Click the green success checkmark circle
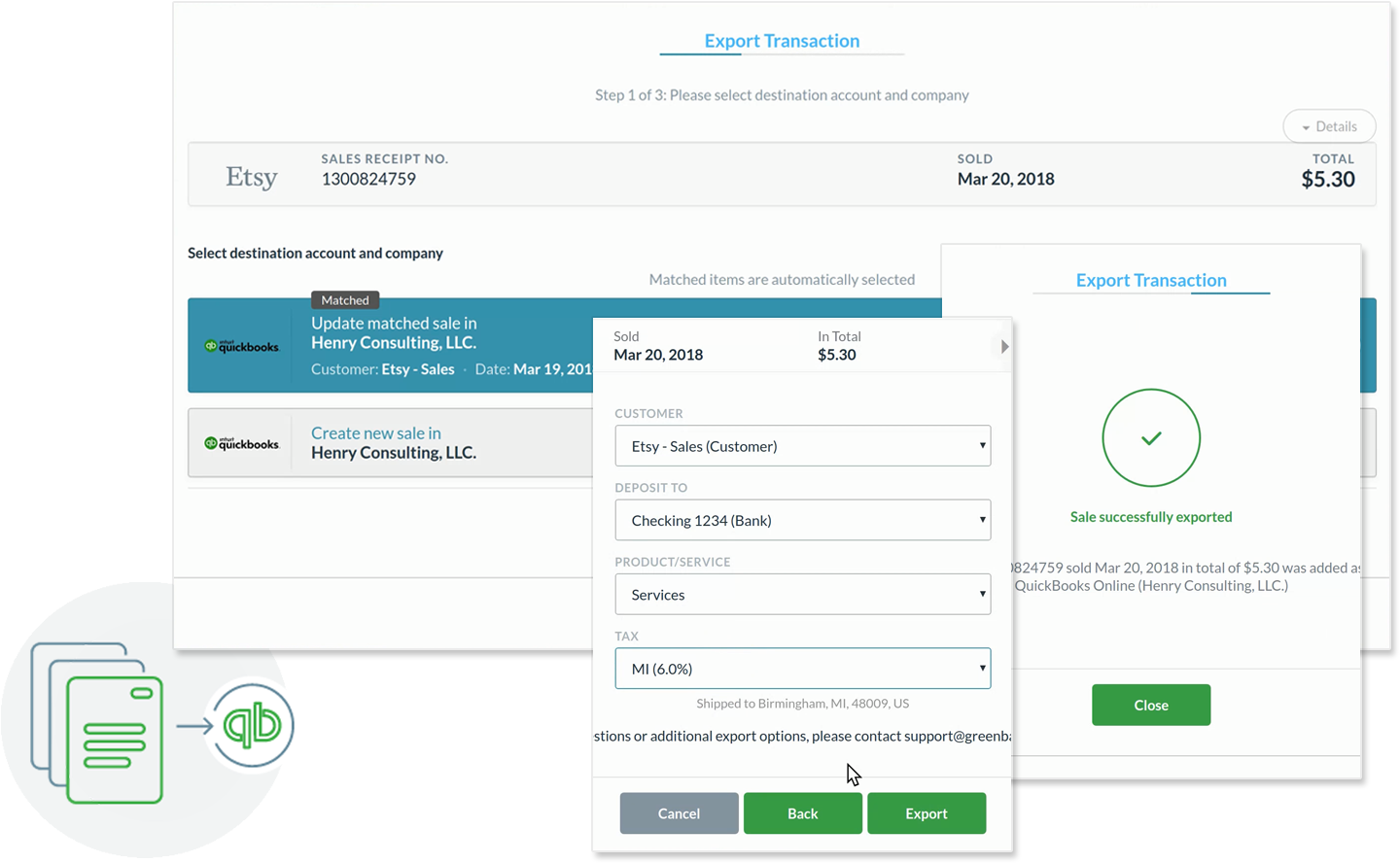This screenshot has width=1400, height=863. point(1151,438)
